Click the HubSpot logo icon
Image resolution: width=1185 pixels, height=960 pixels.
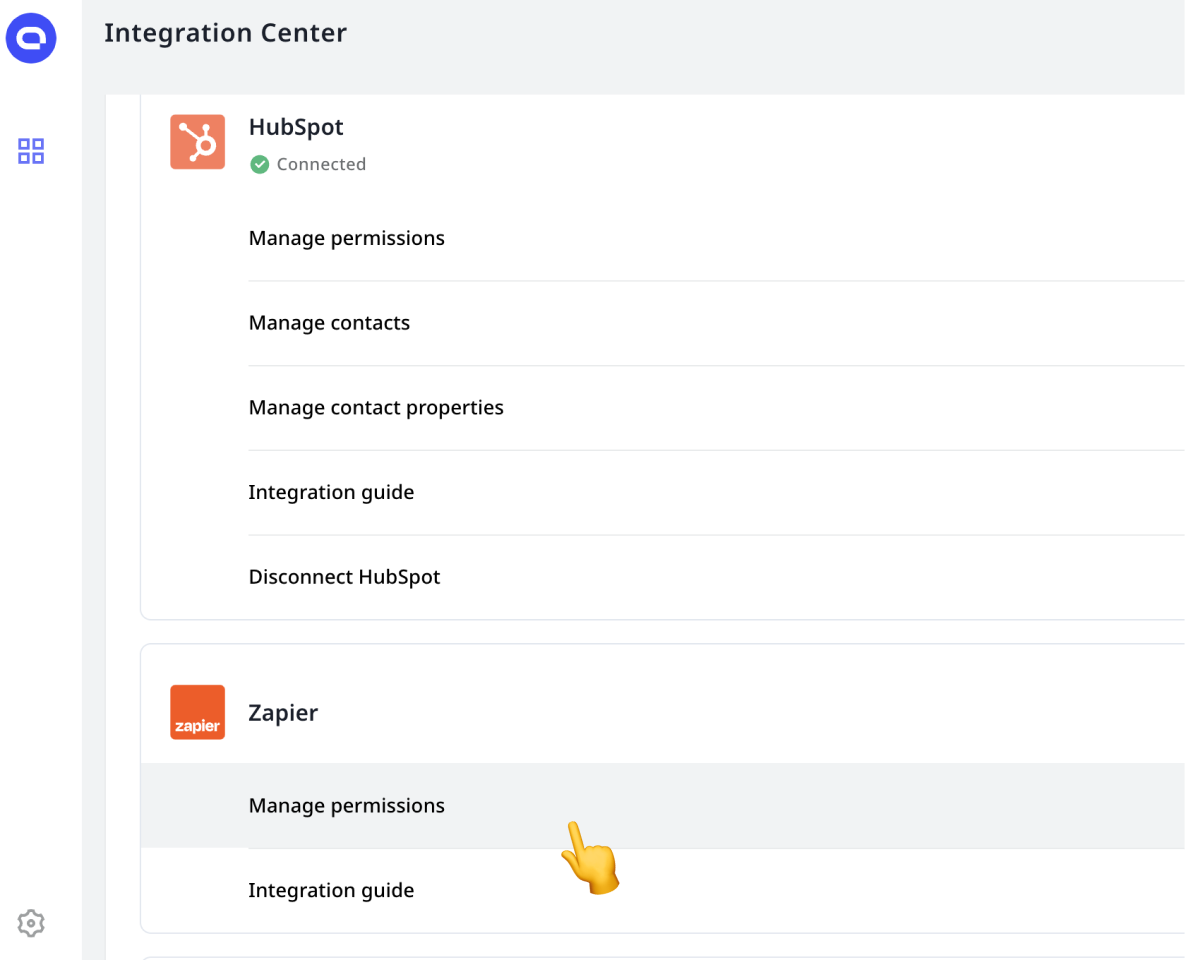(x=197, y=142)
